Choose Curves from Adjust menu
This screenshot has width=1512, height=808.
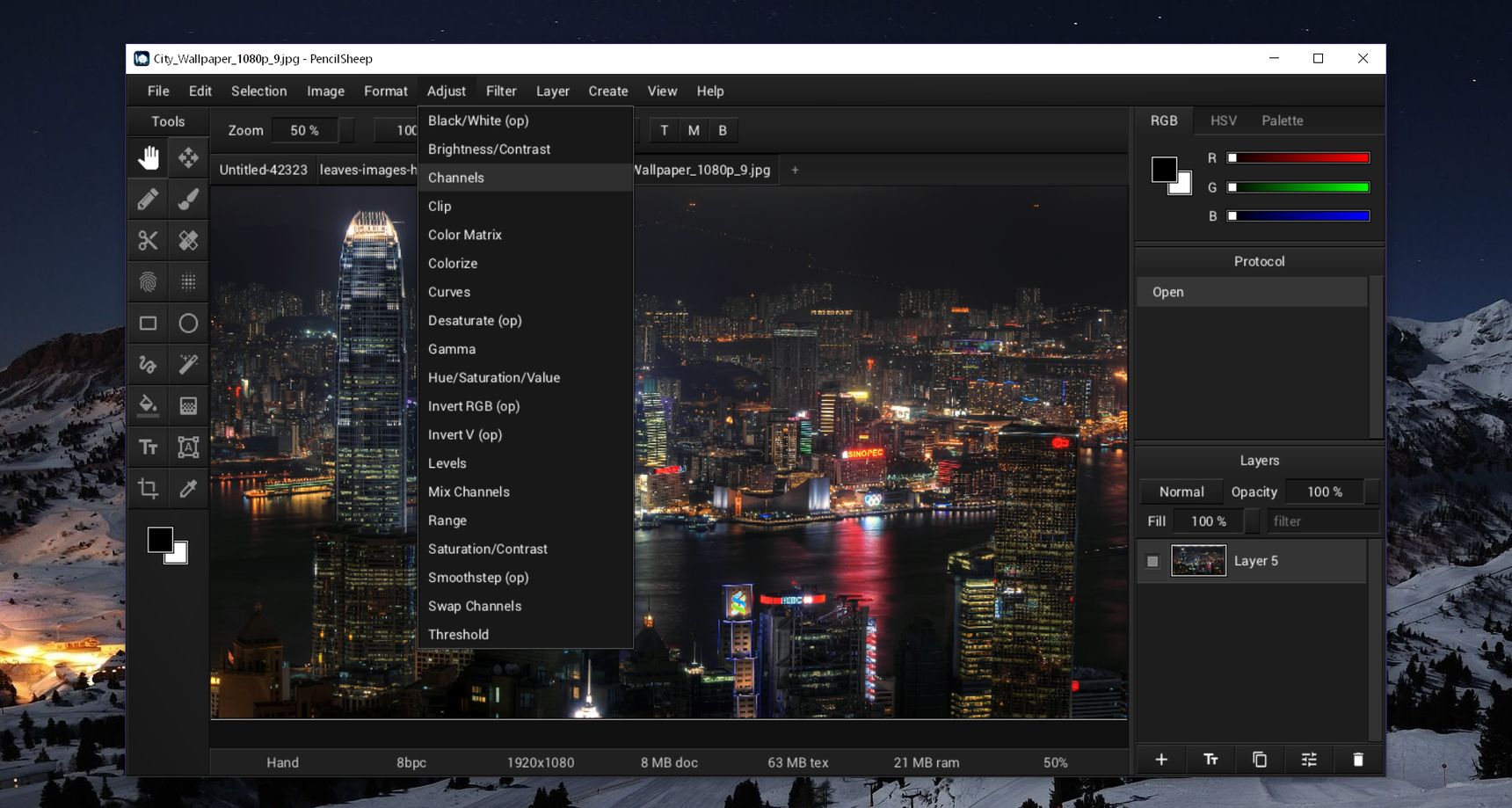point(526,292)
